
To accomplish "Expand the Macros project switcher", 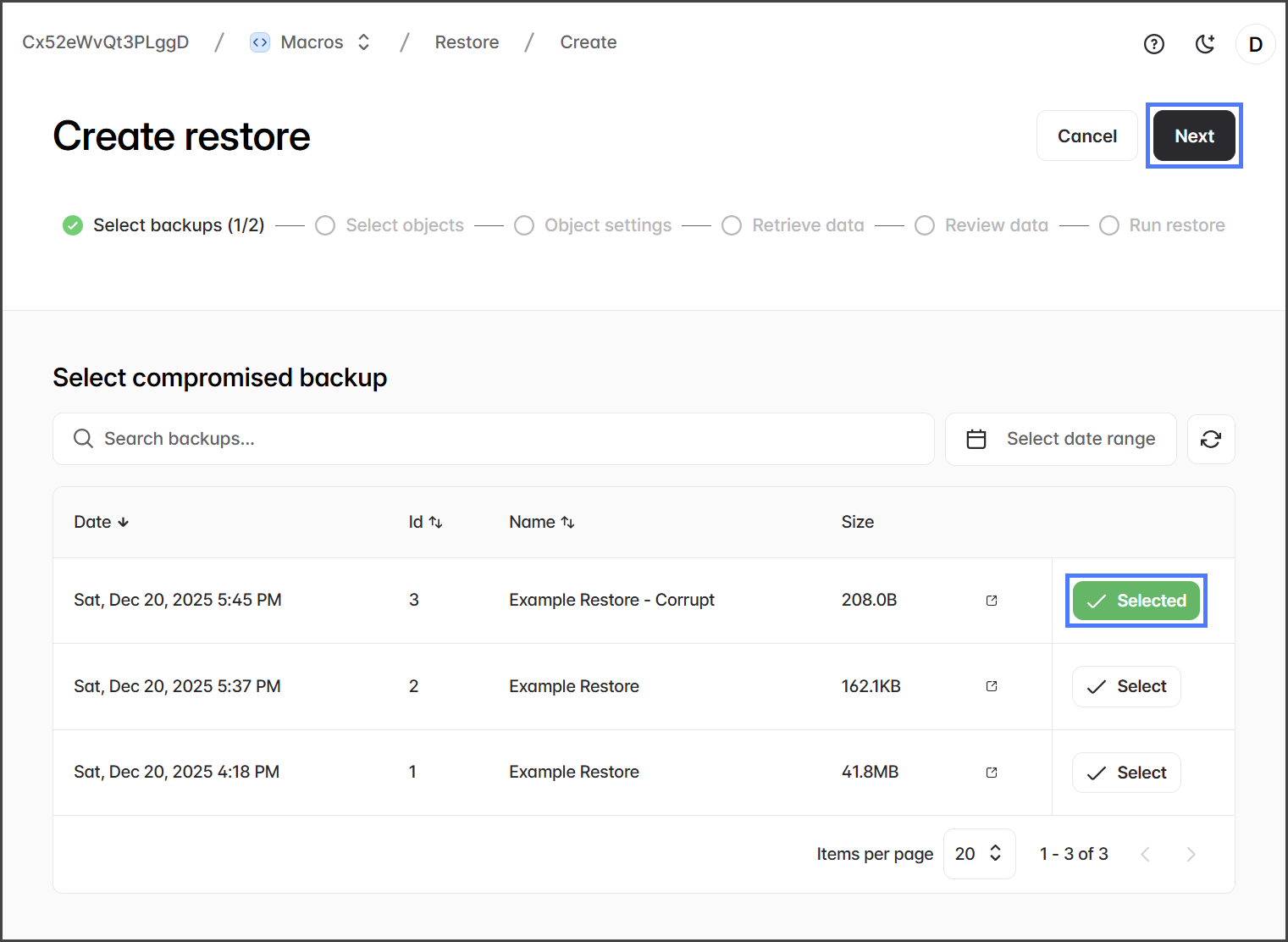I will 363,42.
